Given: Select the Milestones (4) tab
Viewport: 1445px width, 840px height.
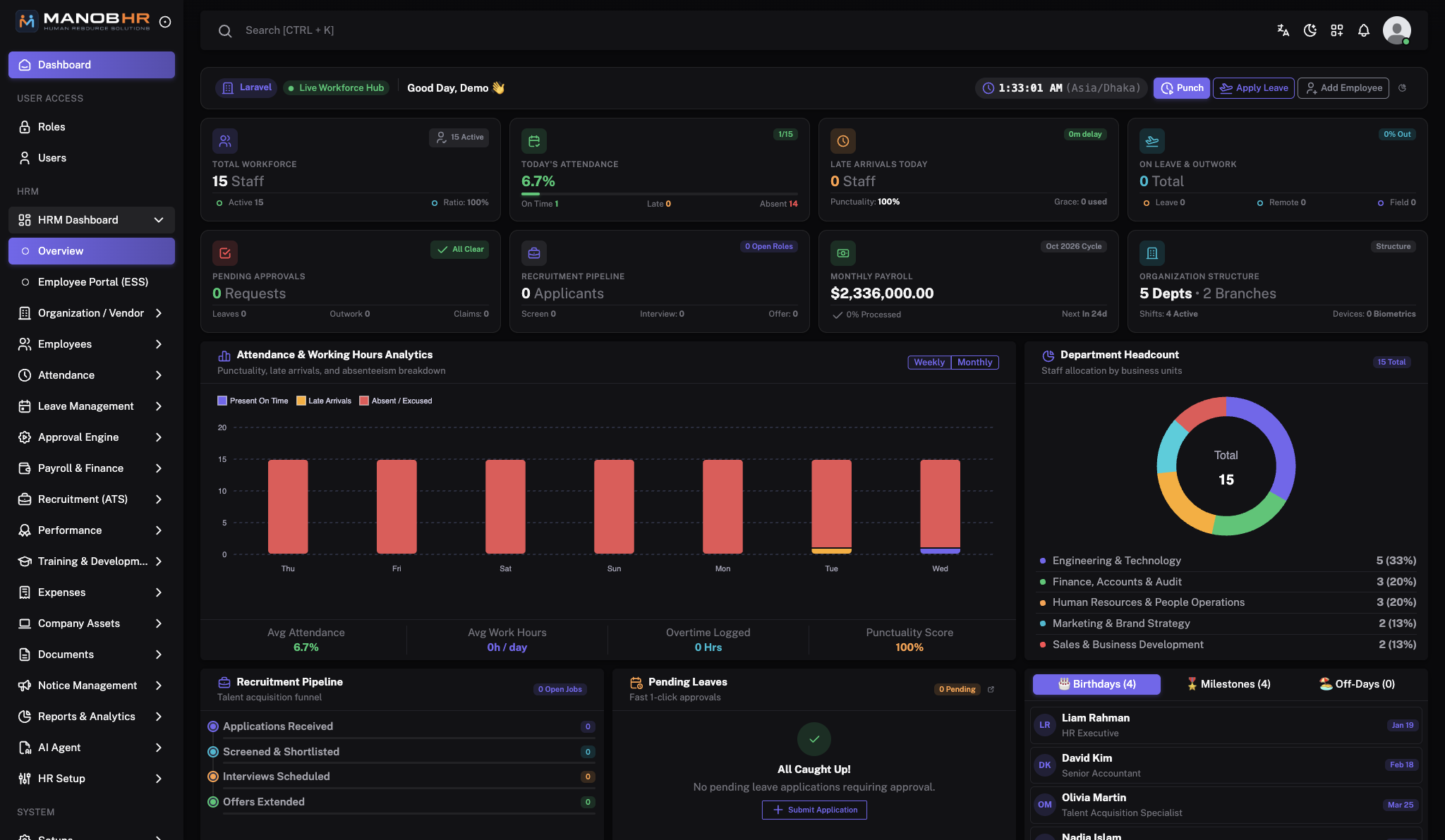Looking at the screenshot, I should [x=1228, y=684].
